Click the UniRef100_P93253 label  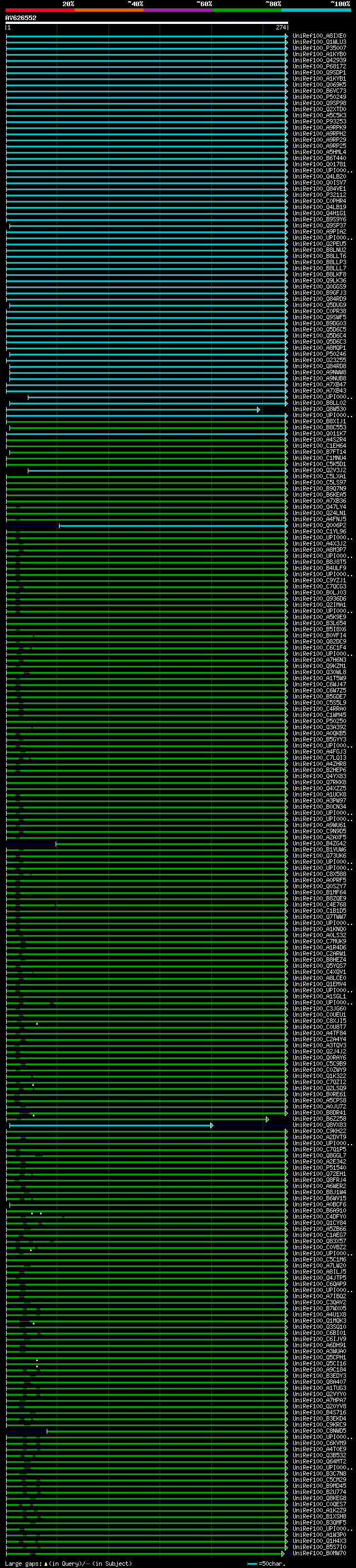pos(319,122)
